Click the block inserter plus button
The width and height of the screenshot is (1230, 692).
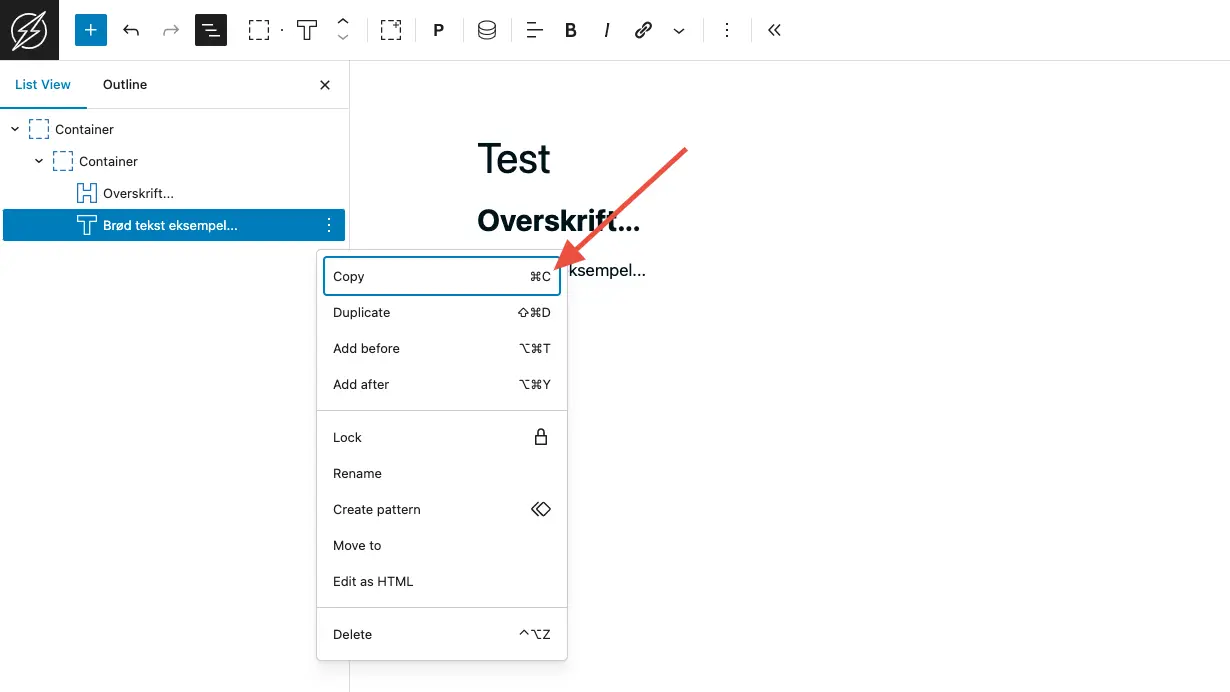(x=90, y=30)
